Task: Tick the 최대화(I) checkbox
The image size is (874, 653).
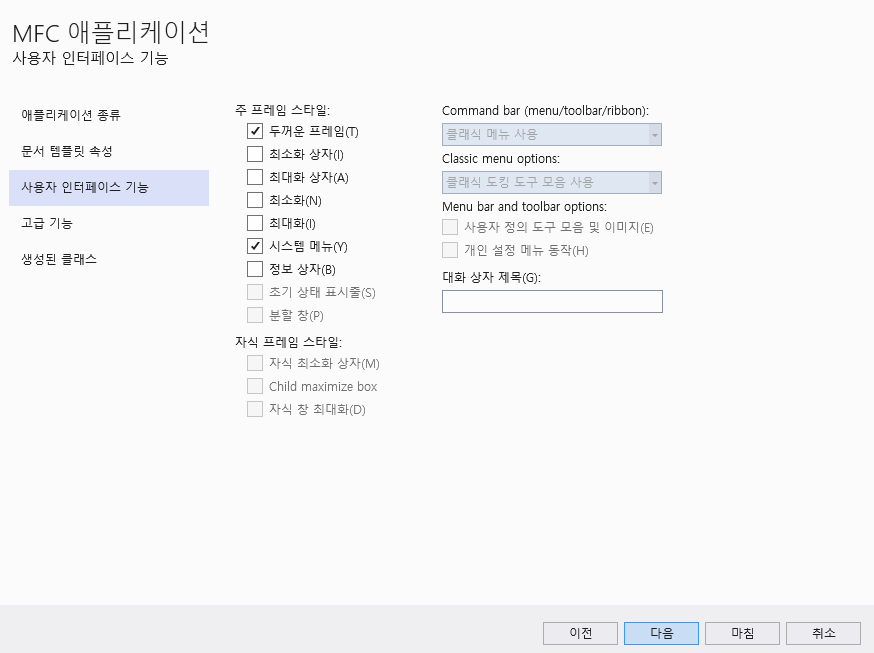Action: [255, 223]
